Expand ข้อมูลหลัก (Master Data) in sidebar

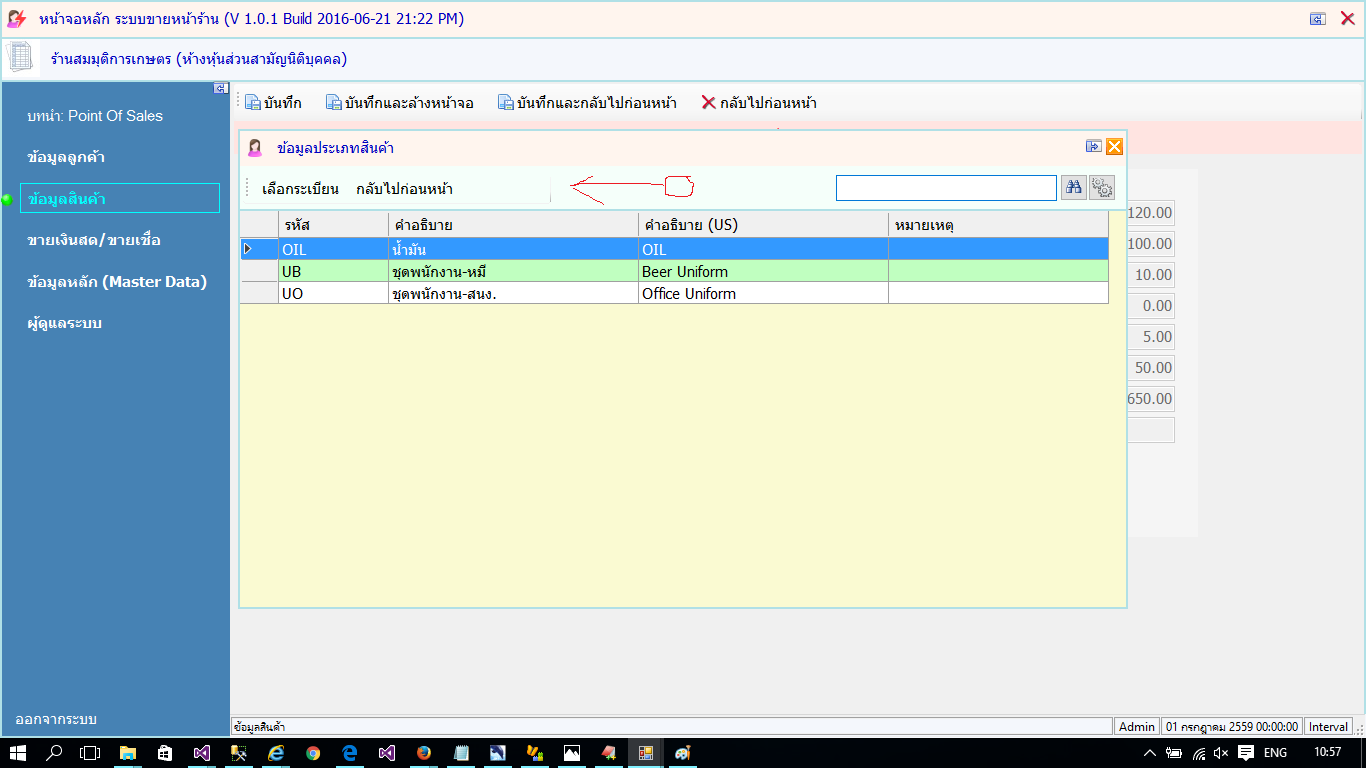[x=117, y=282]
